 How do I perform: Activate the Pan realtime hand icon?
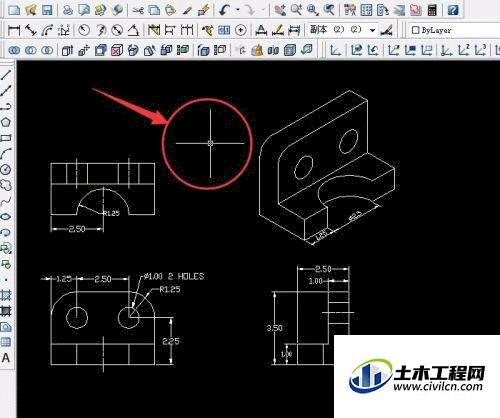tap(280, 10)
